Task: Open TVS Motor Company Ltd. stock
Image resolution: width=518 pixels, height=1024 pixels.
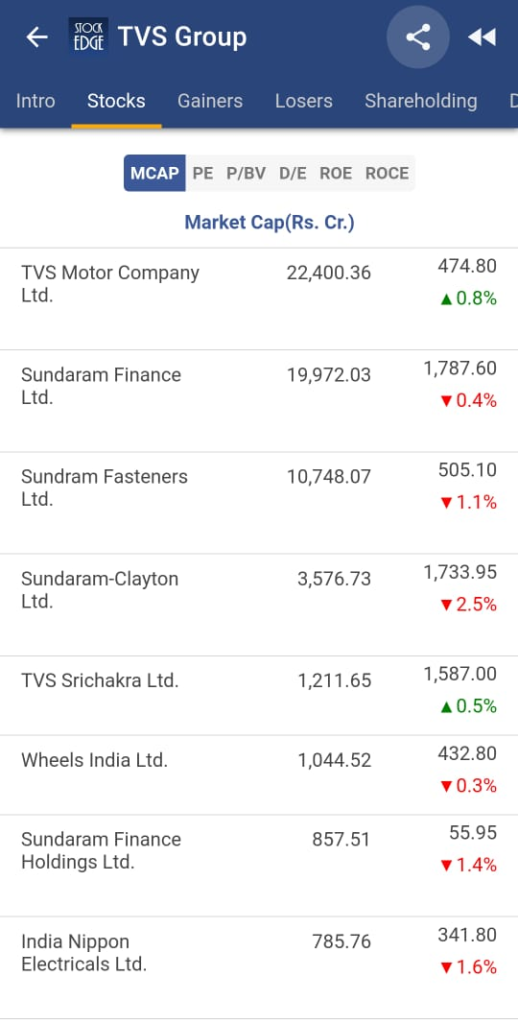Action: click(x=259, y=299)
